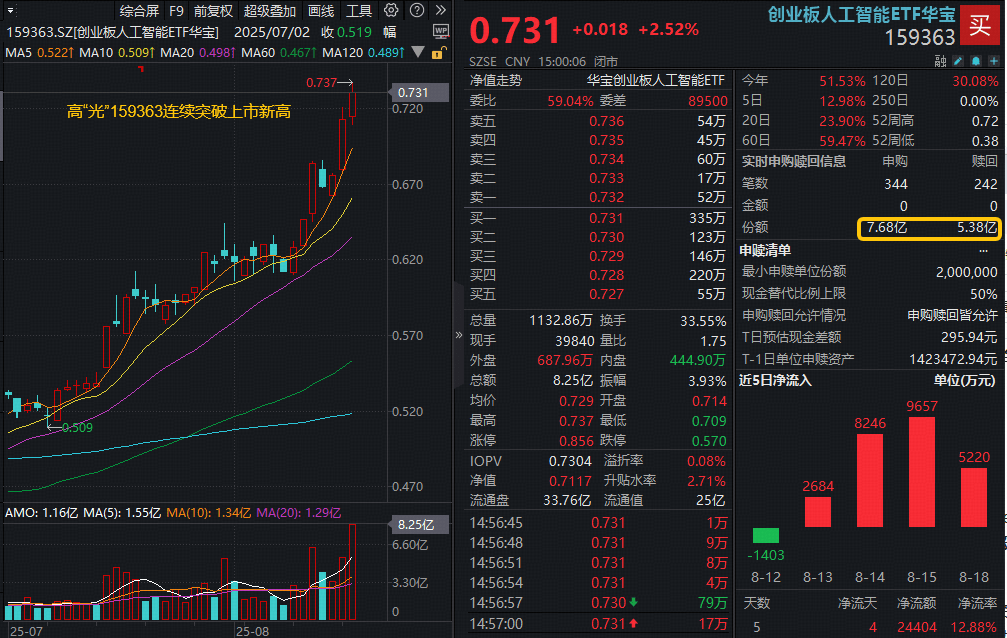This screenshot has width=1007, height=638.
Task: Click the MA5 indicator label
Action: [19, 53]
